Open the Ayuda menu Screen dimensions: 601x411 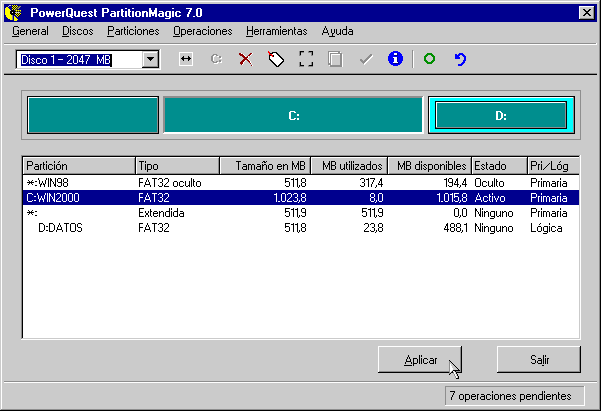click(337, 31)
